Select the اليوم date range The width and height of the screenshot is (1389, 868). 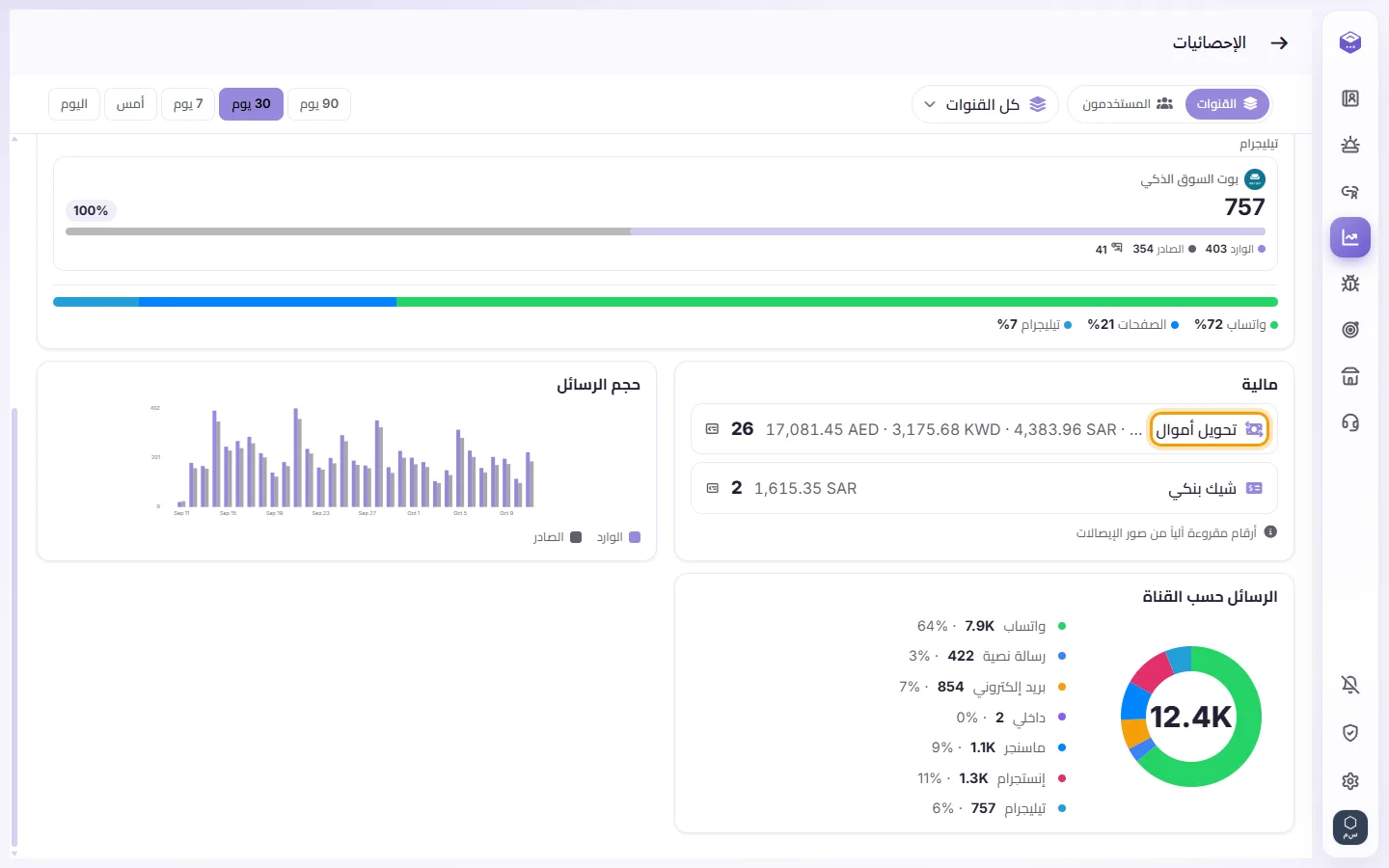pyautogui.click(x=74, y=104)
